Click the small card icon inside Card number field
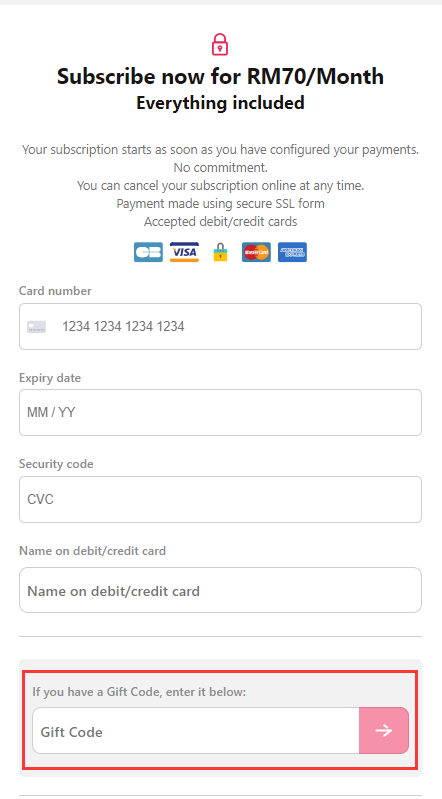 click(37, 327)
